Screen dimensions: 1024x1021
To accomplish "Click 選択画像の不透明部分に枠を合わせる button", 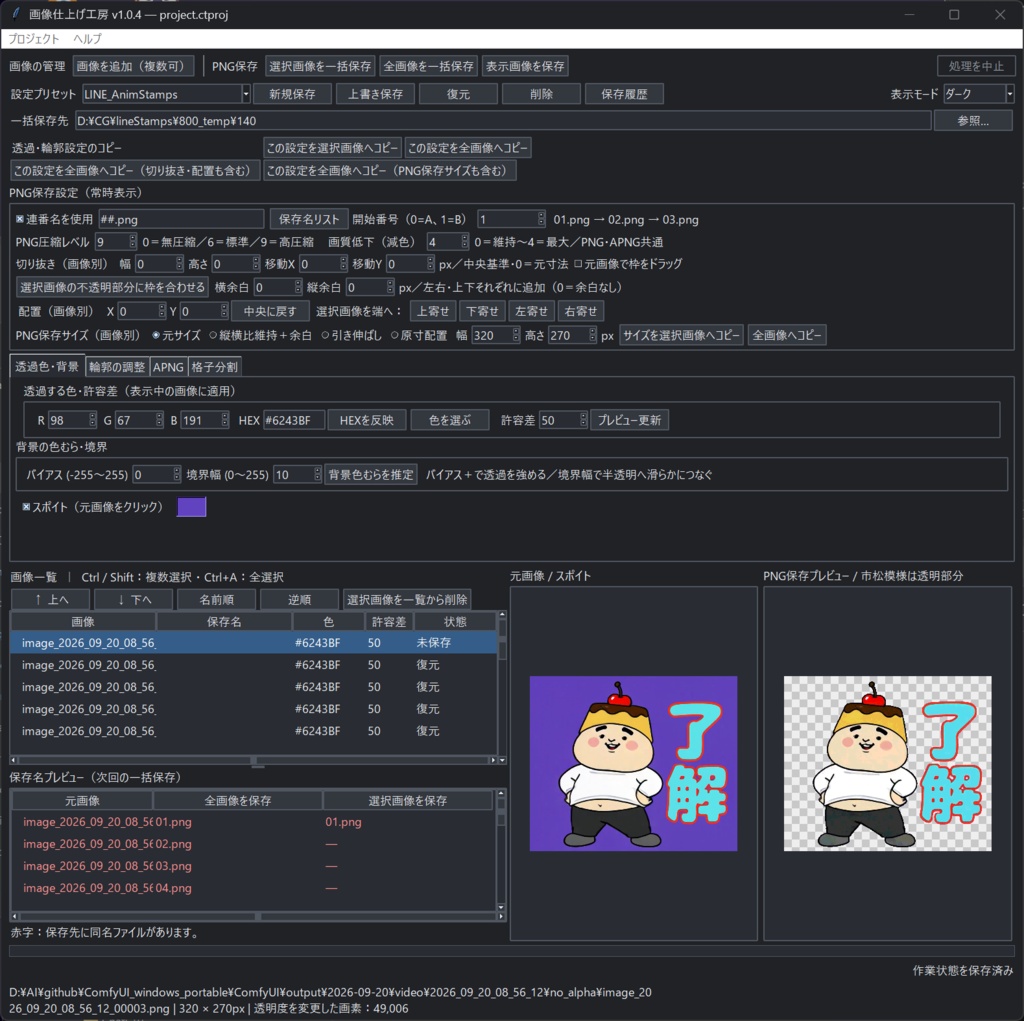I will coord(112,287).
